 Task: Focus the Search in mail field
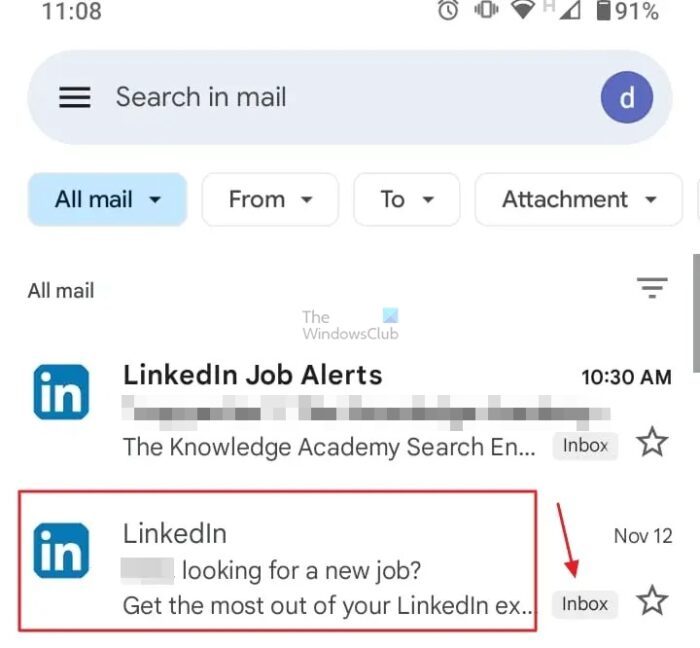pyautogui.click(x=330, y=97)
